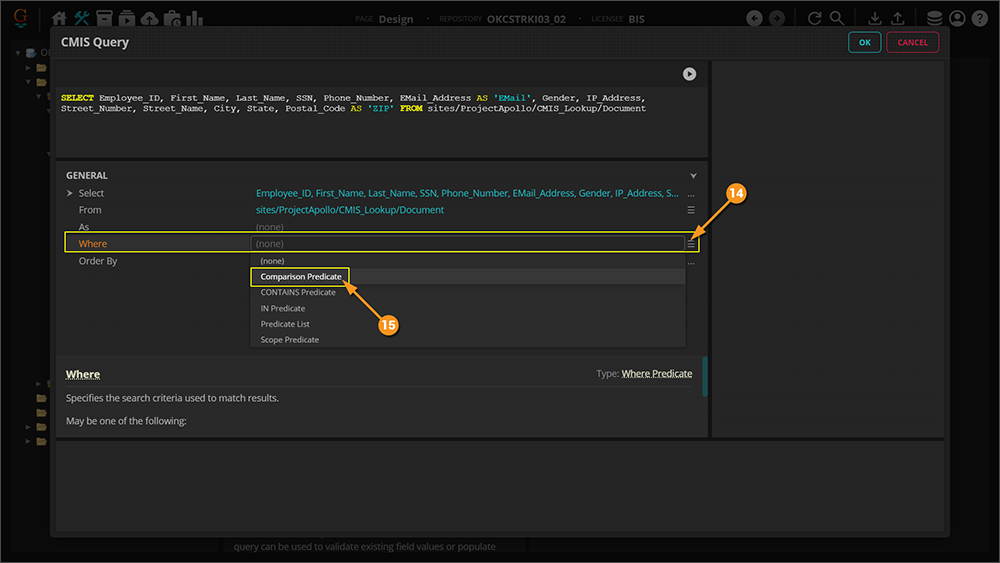Select Scope Predicate in dropdown list
This screenshot has width=1000, height=563.
(x=290, y=340)
